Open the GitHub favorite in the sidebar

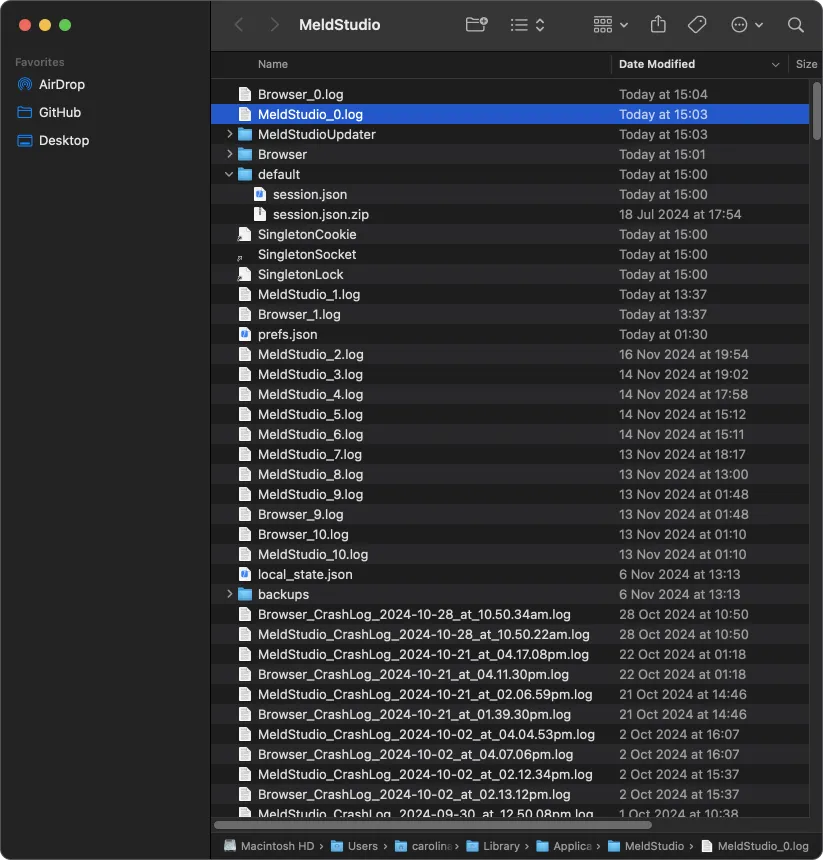click(57, 112)
